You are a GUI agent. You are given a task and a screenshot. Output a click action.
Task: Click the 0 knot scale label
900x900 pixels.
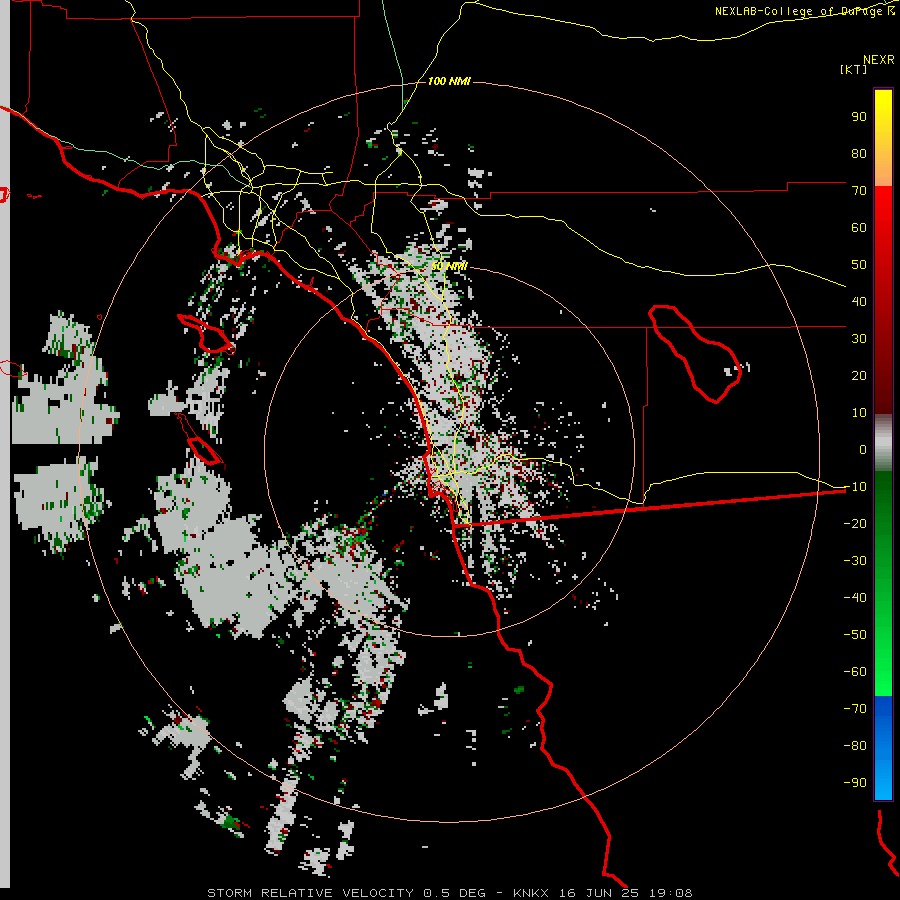pos(863,449)
